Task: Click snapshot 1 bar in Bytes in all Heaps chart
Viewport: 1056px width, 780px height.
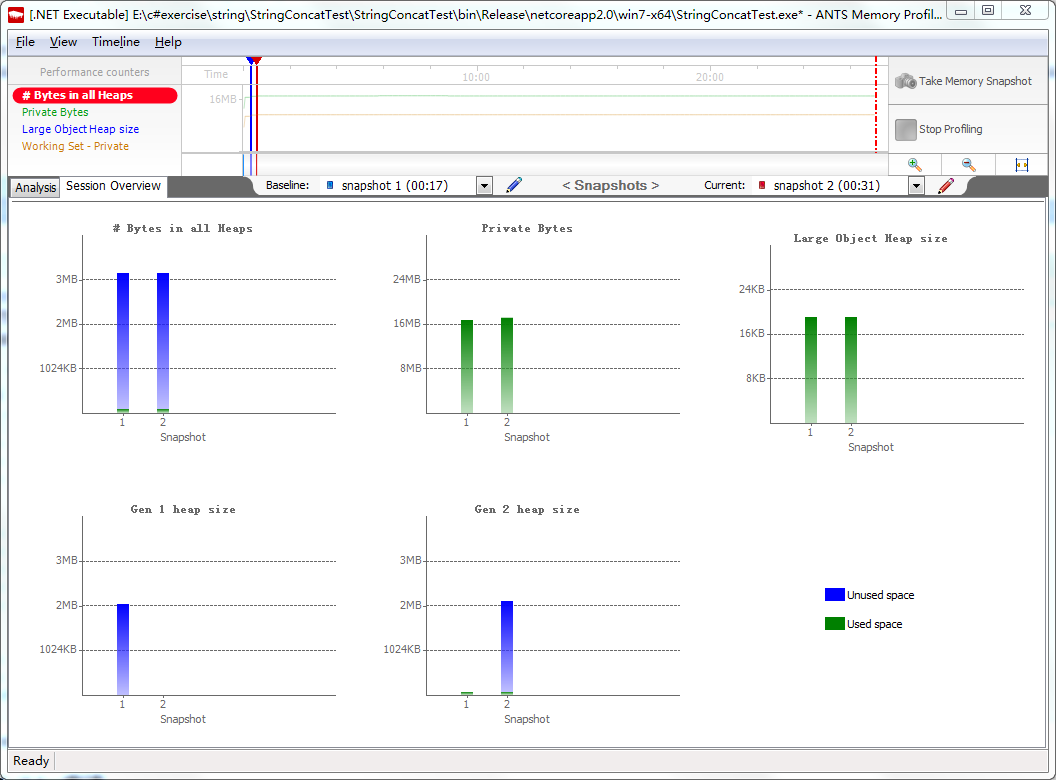Action: click(x=123, y=343)
